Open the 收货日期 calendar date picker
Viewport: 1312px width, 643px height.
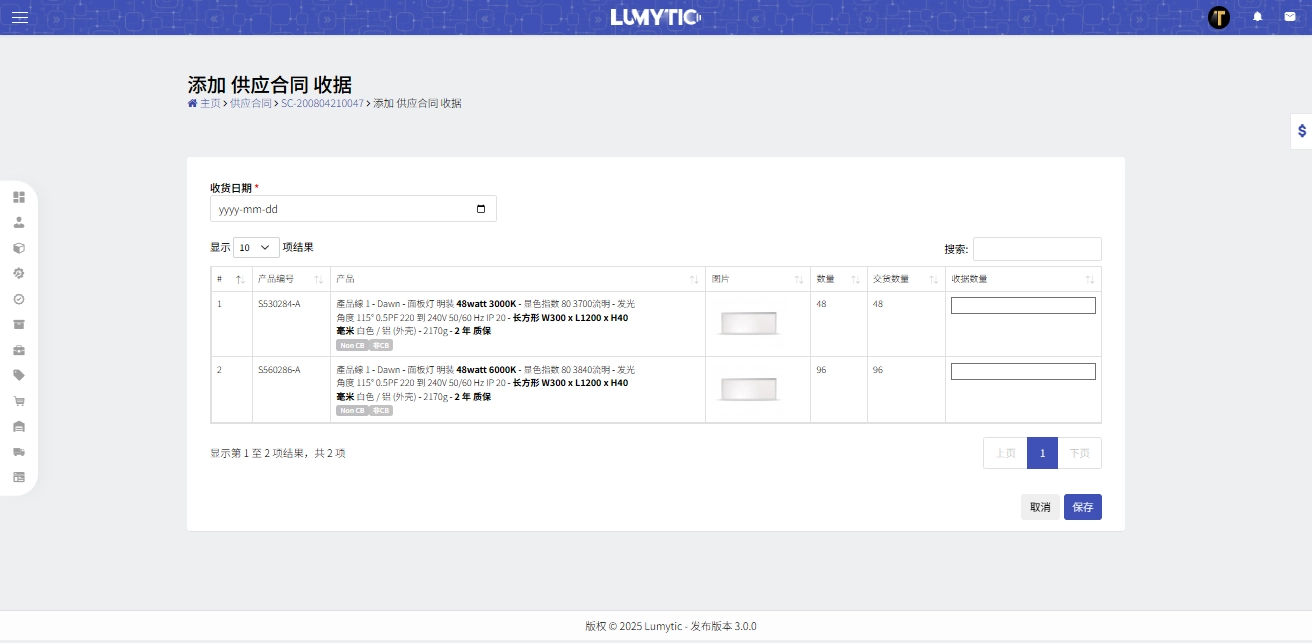481,208
